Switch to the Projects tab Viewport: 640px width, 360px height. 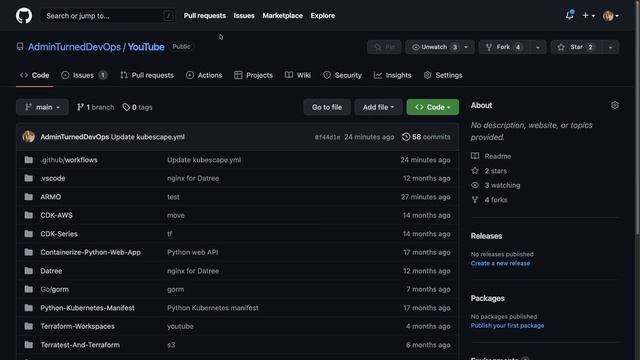[253, 75]
